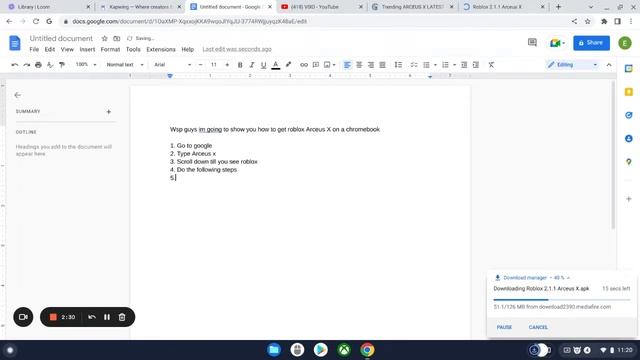The width and height of the screenshot is (640, 360).
Task: Add a summary with plus icon
Action: tap(109, 111)
